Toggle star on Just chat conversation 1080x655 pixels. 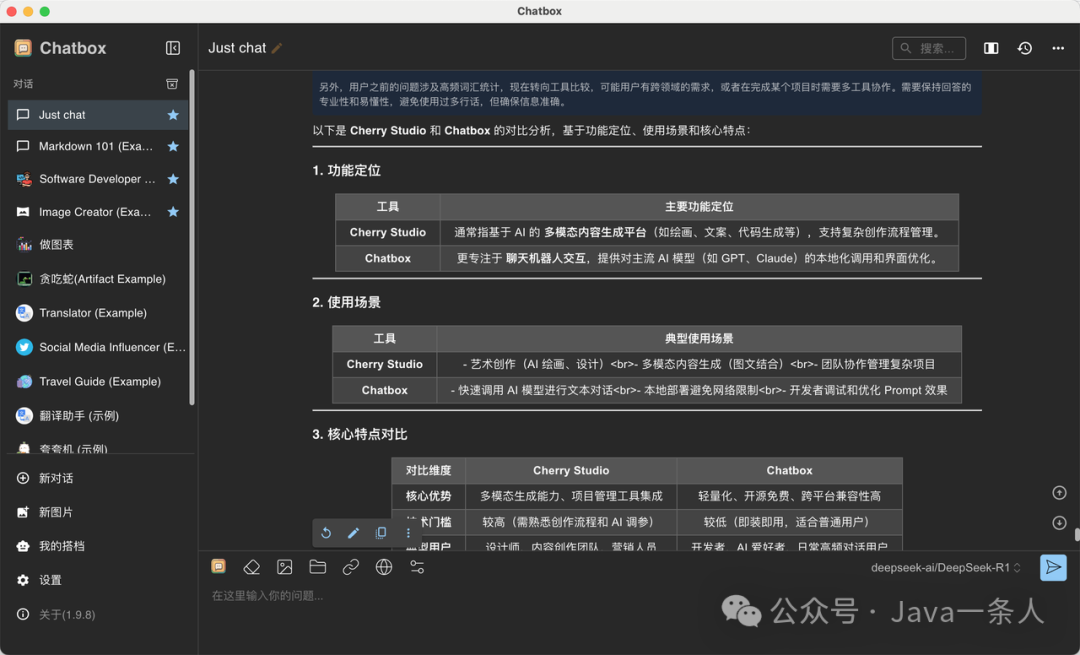(x=173, y=115)
